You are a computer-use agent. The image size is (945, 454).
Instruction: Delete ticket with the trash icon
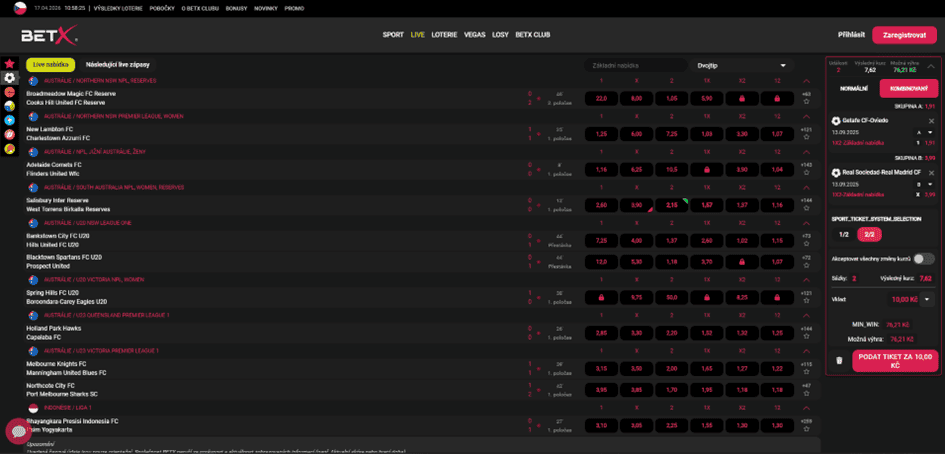tap(839, 361)
